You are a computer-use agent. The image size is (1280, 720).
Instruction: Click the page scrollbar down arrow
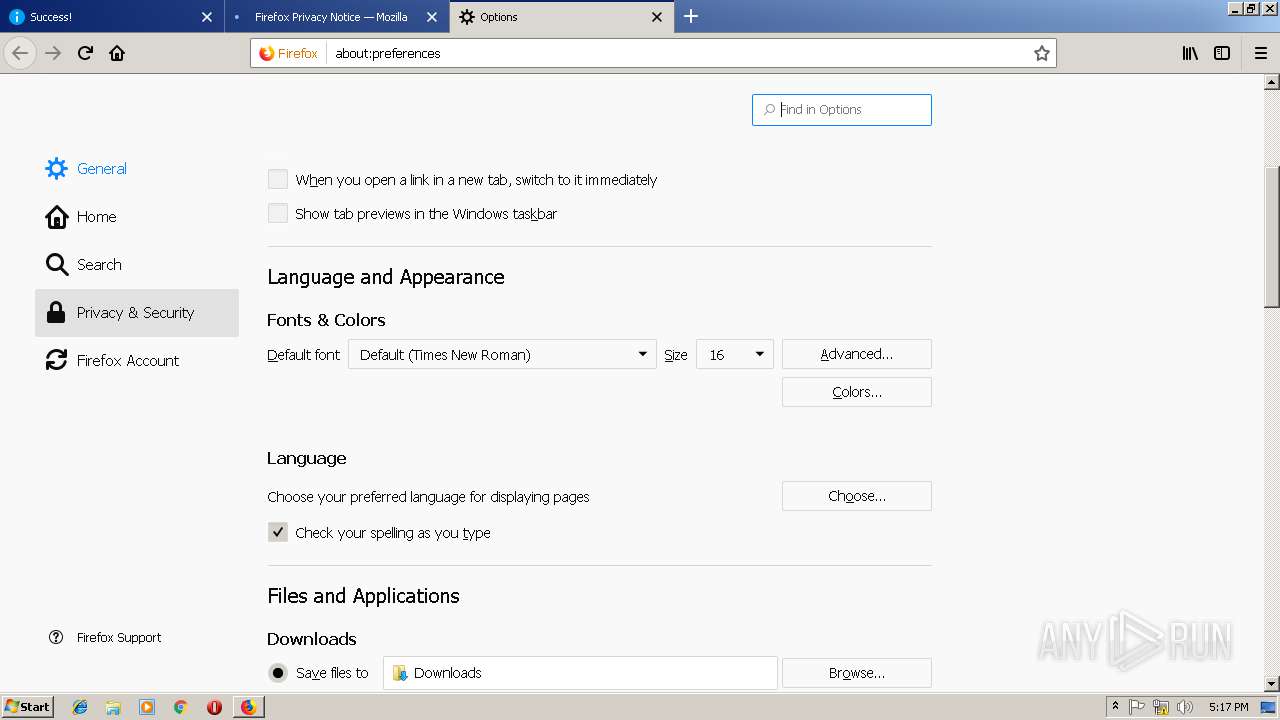click(x=1272, y=684)
